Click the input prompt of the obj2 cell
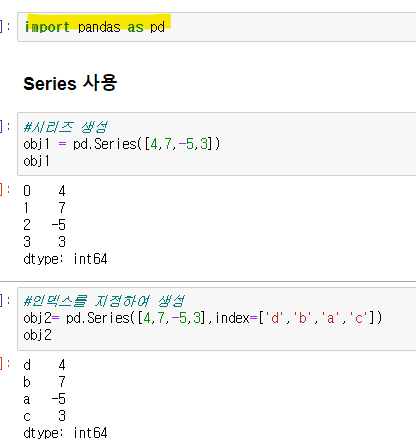Image resolution: width=416 pixels, height=448 pixels. click(x=5, y=300)
